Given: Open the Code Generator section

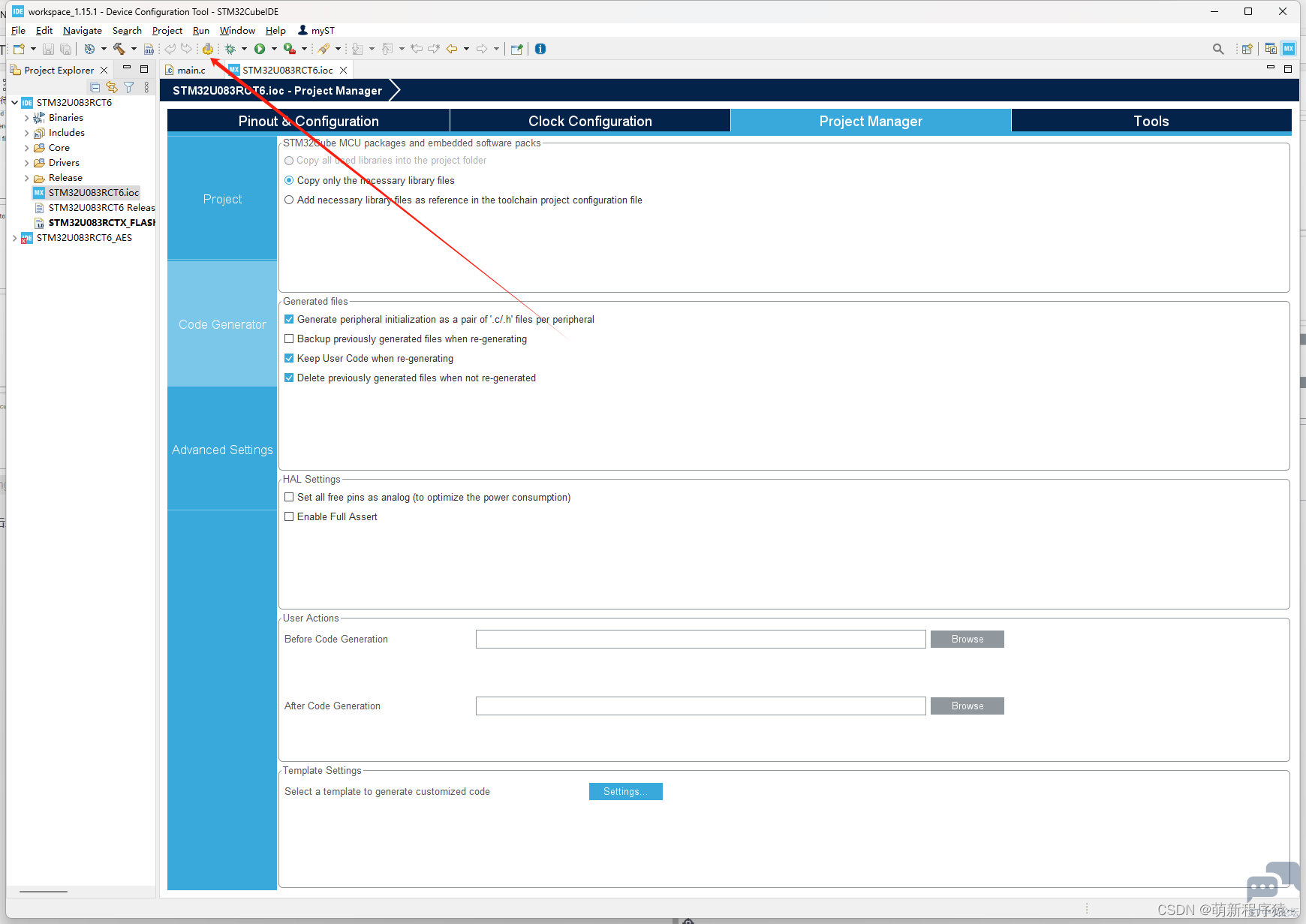Looking at the screenshot, I should tap(222, 324).
